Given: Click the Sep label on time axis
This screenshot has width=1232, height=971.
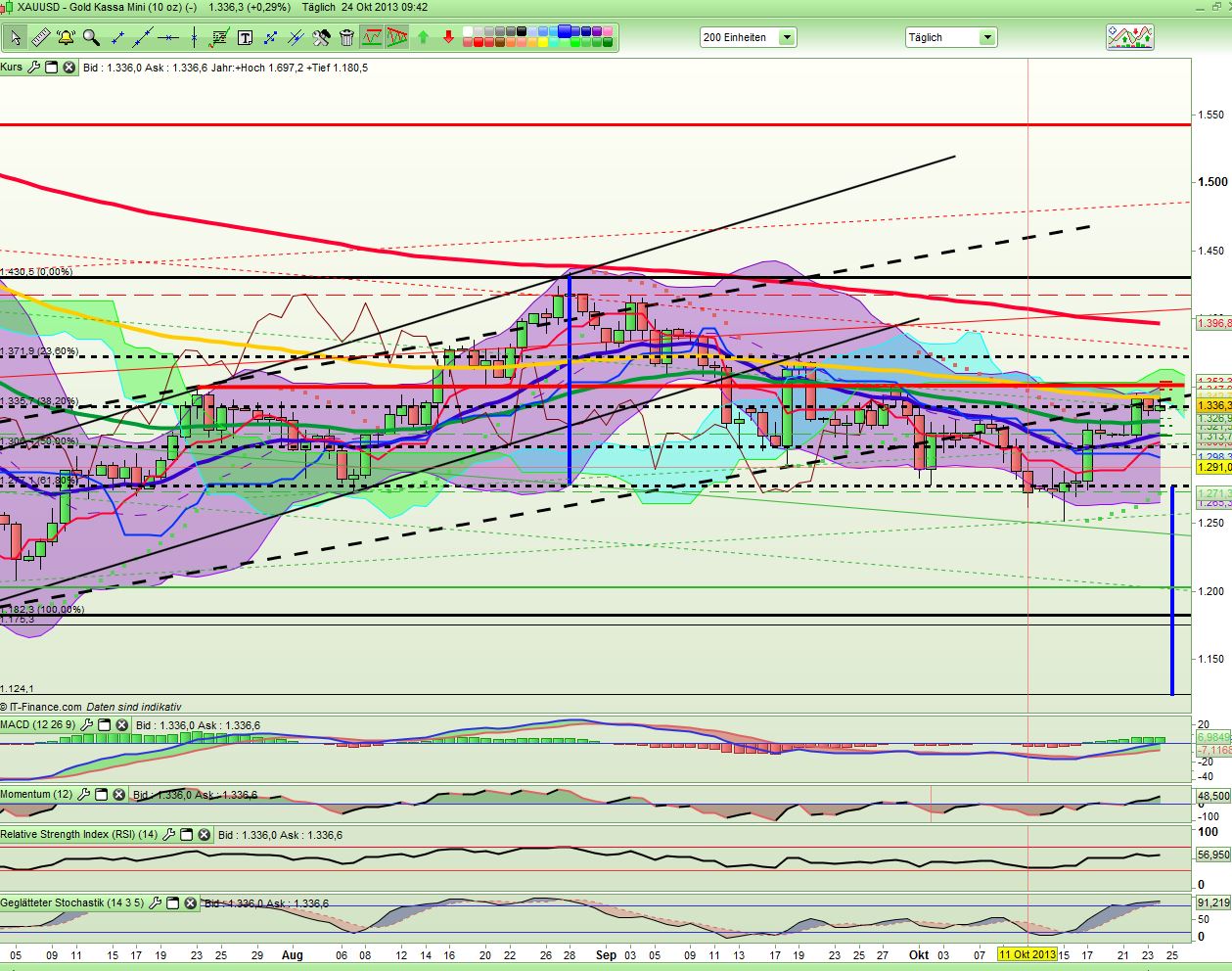Looking at the screenshot, I should (x=607, y=954).
